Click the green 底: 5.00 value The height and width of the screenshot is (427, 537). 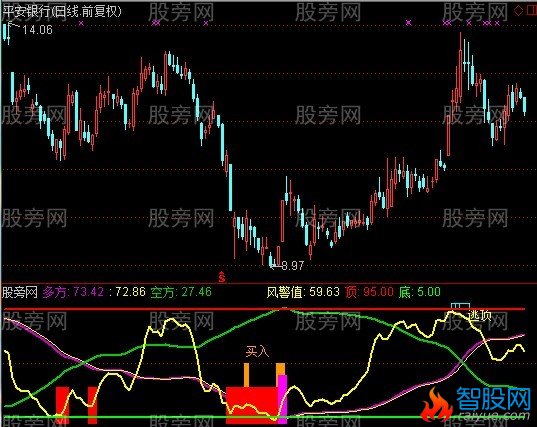(x=420, y=292)
